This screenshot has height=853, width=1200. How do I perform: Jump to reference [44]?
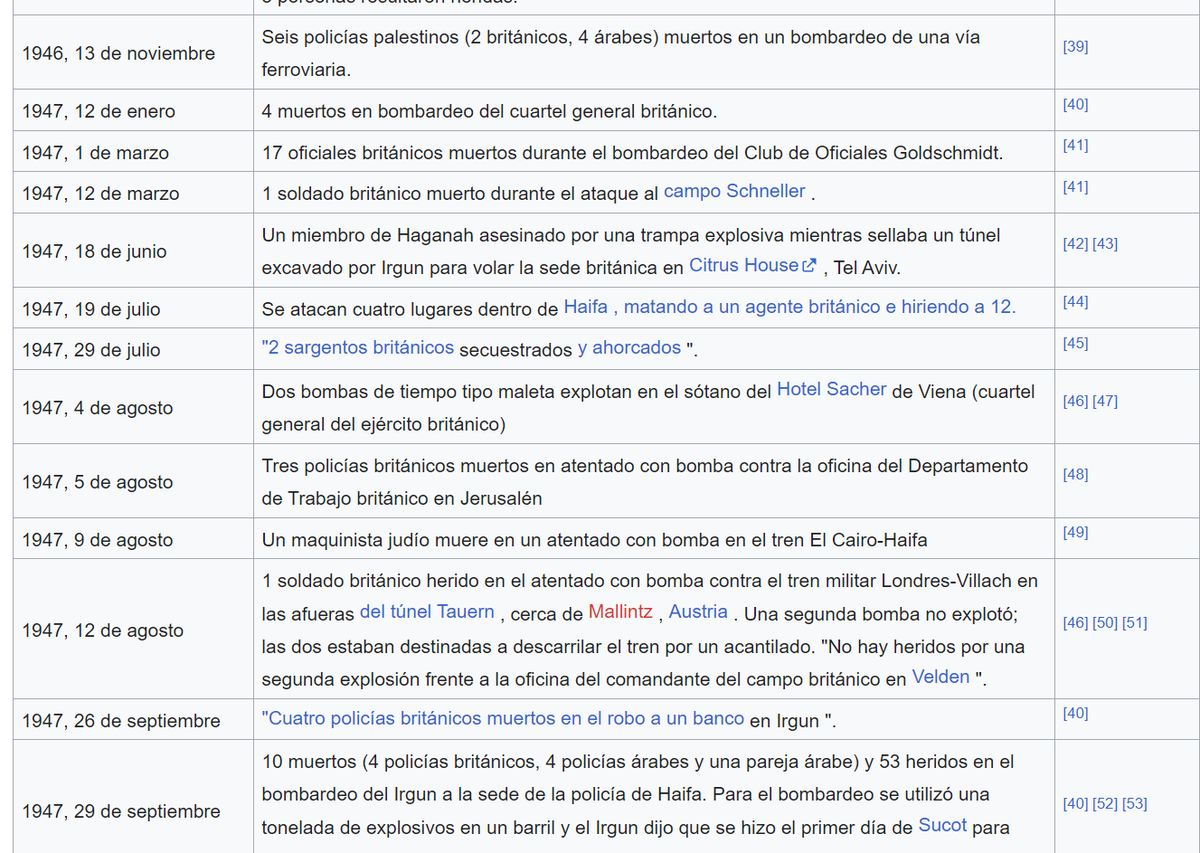[1075, 302]
